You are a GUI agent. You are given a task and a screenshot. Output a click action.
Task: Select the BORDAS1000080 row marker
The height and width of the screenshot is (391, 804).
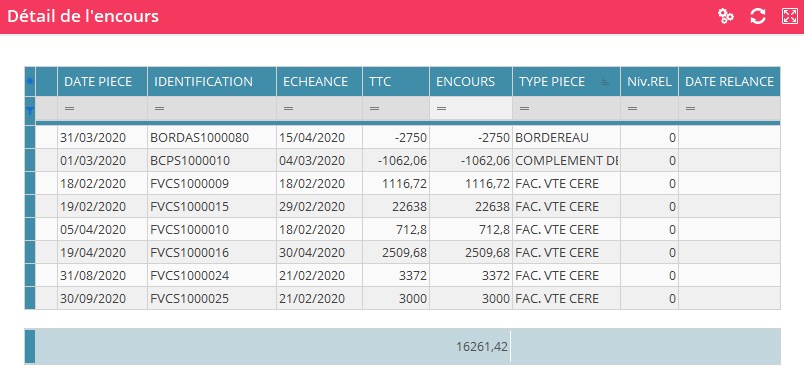[30, 137]
